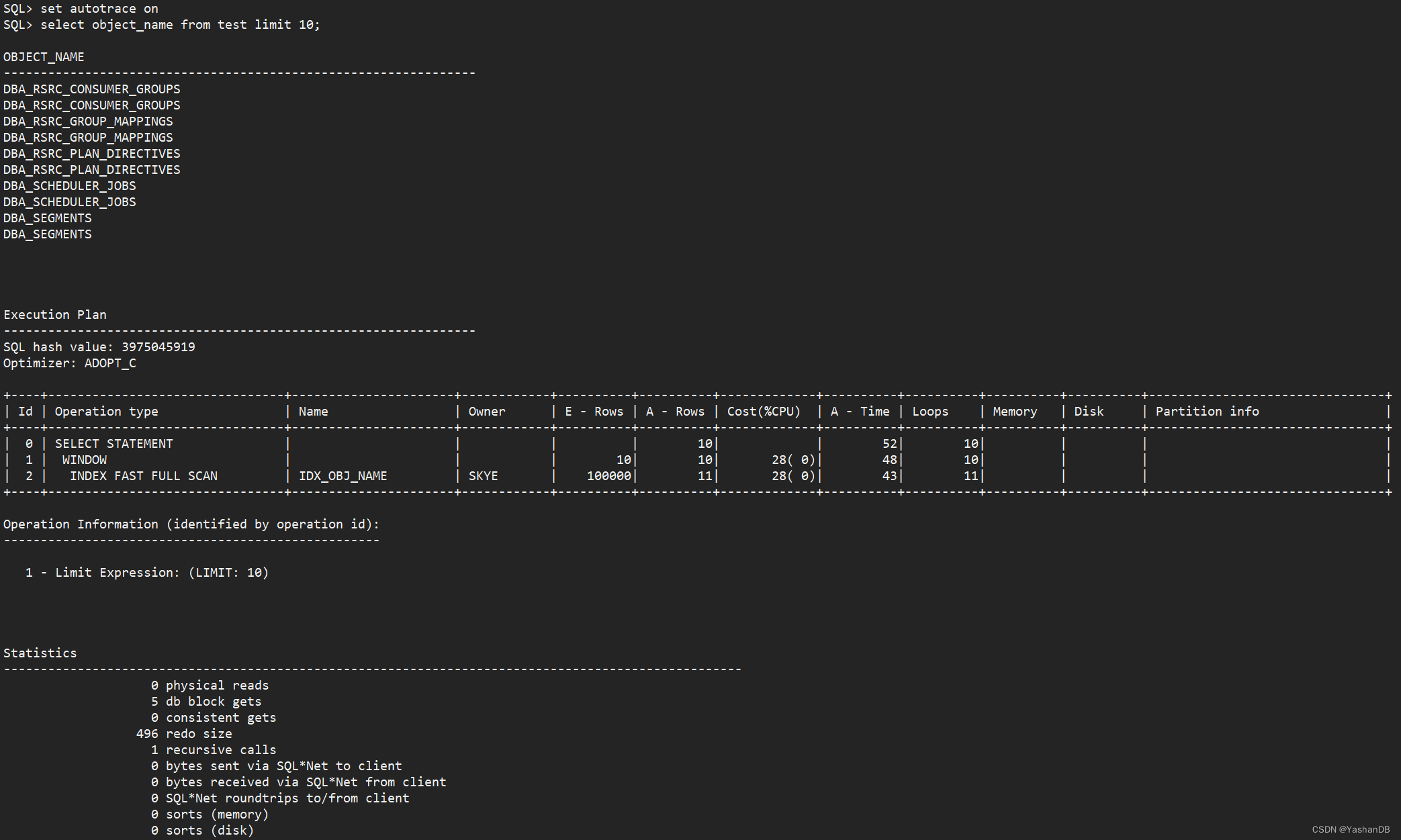The height and width of the screenshot is (840, 1401).
Task: Click the INDEX FAST FULL SCAN operation
Action: coord(143,476)
